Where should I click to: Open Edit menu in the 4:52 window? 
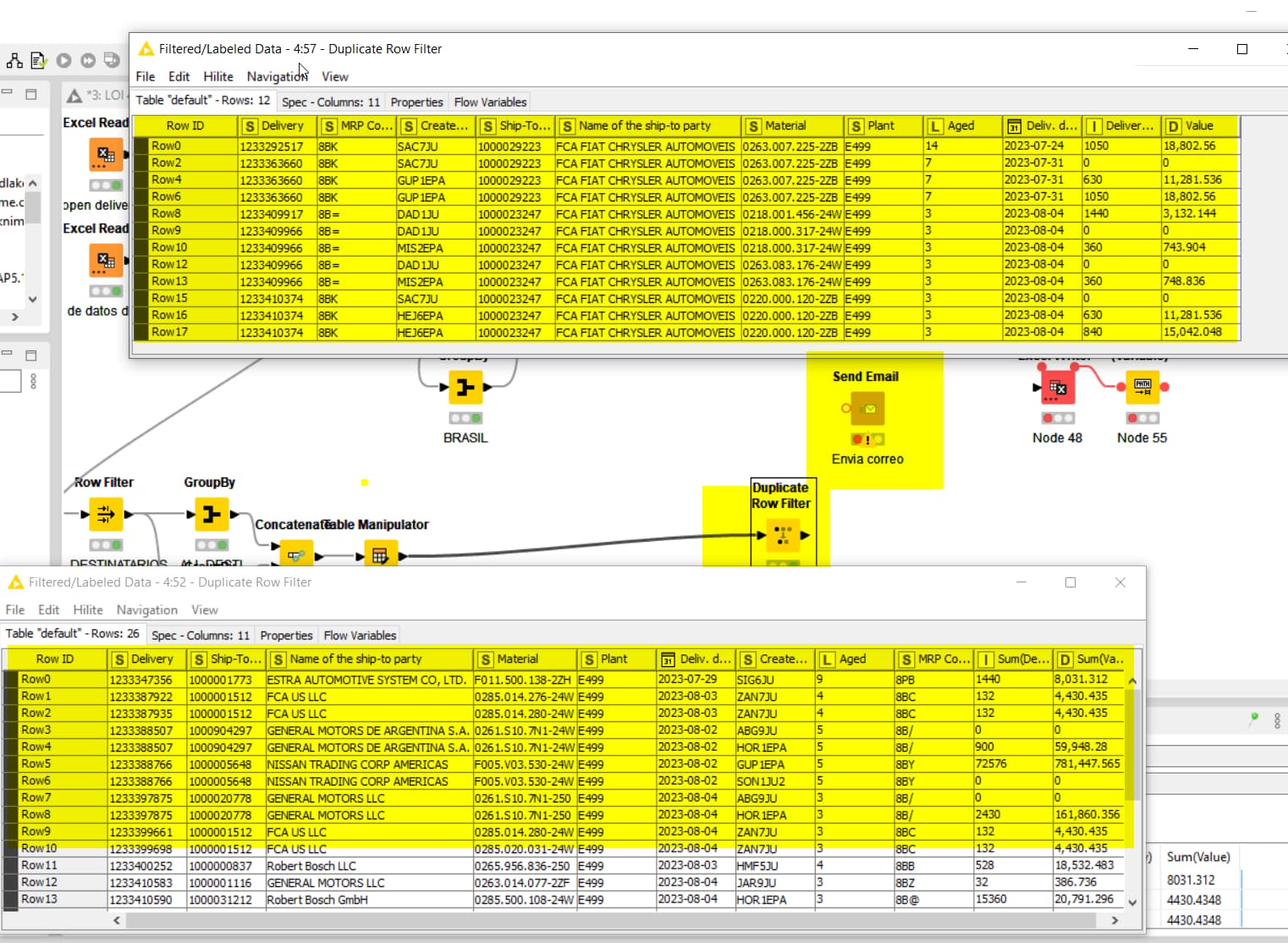[49, 609]
